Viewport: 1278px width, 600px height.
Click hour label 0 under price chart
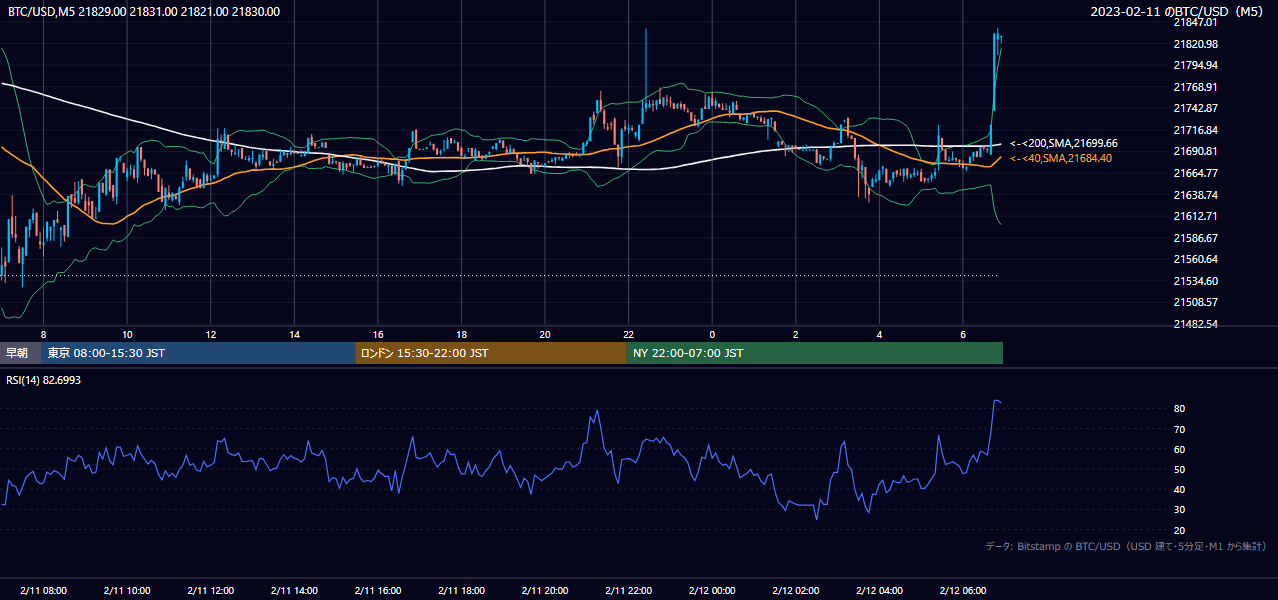[x=712, y=333]
